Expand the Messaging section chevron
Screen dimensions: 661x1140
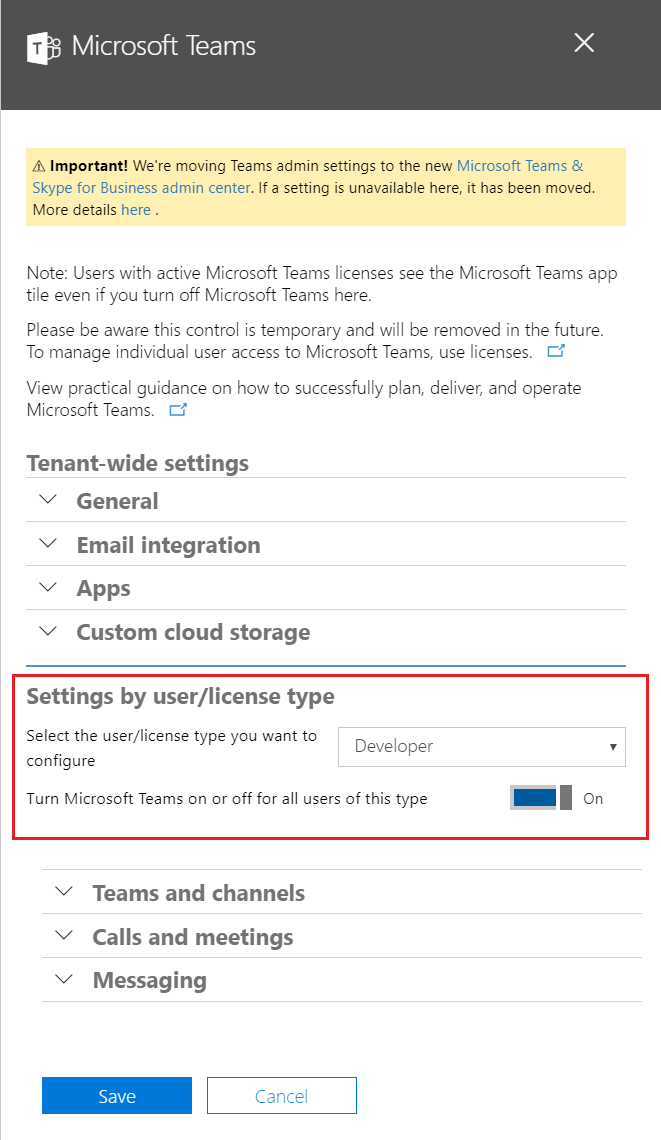point(64,980)
